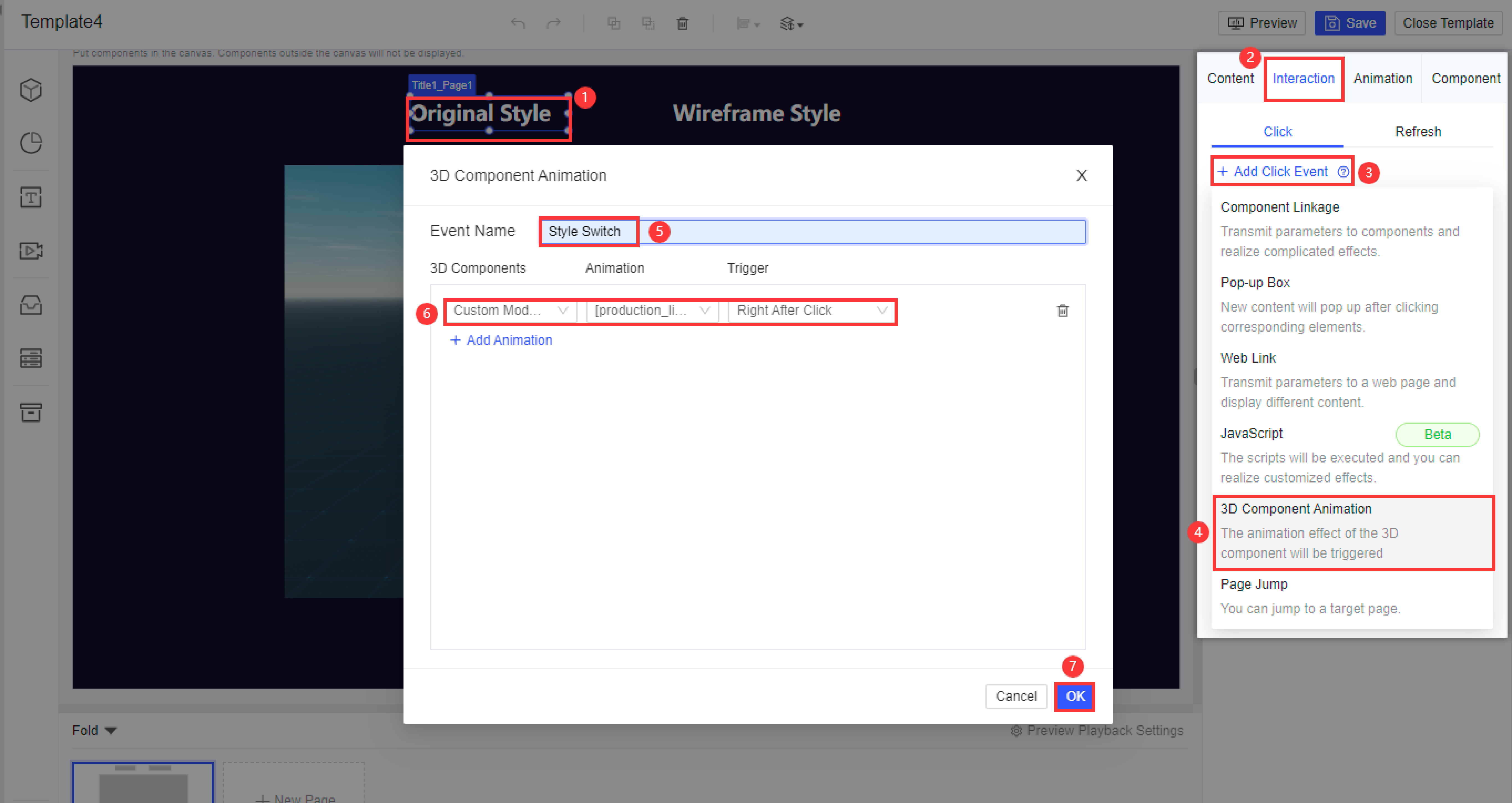The width and height of the screenshot is (1512, 803).
Task: Open the pie chart component sidebar icon
Action: click(30, 143)
